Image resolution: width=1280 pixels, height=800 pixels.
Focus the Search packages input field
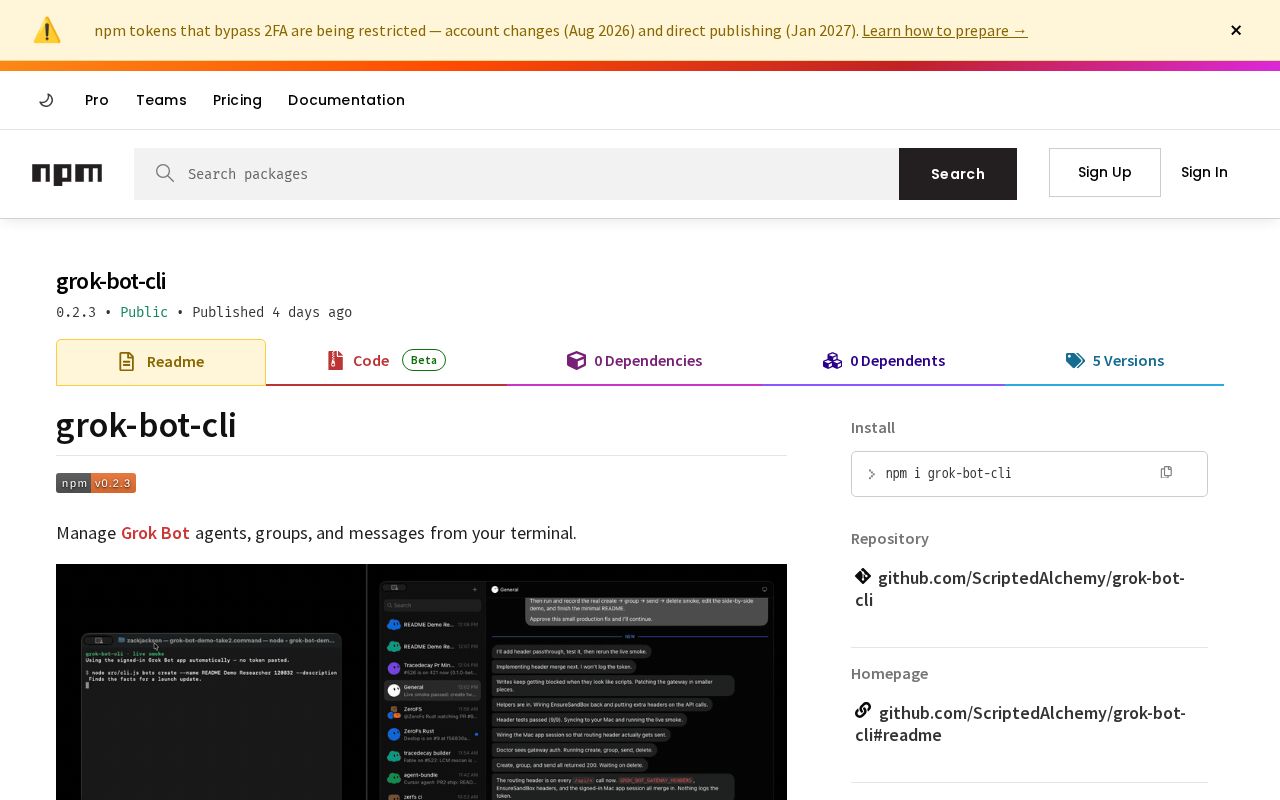pyautogui.click(x=516, y=174)
